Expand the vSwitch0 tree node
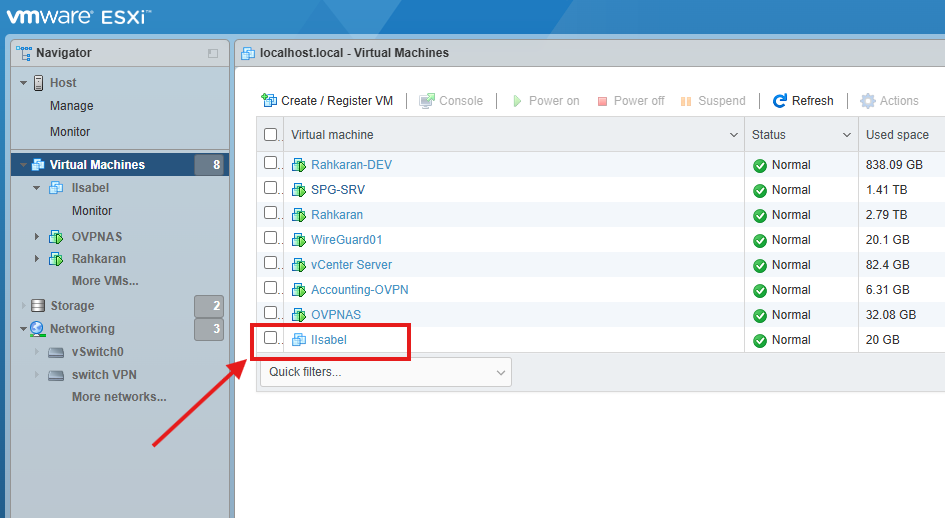The width and height of the screenshot is (945, 518). (37, 352)
